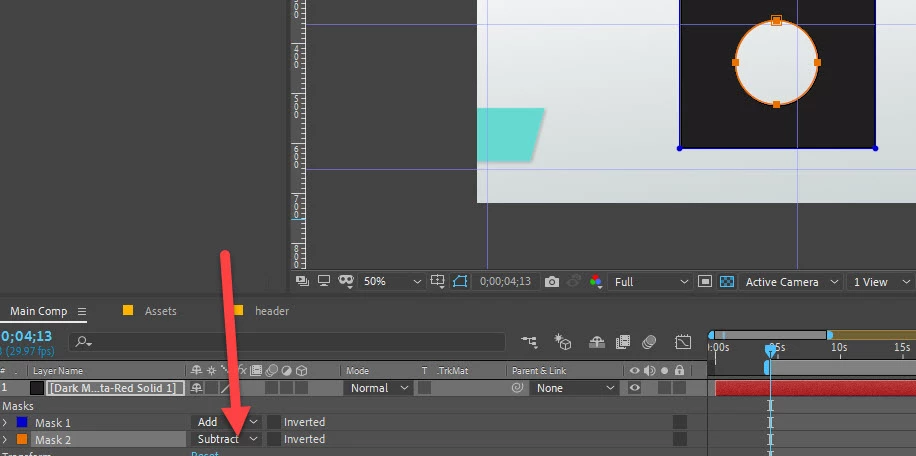
Task: Click the TrkMat column header
Action: click(x=452, y=371)
